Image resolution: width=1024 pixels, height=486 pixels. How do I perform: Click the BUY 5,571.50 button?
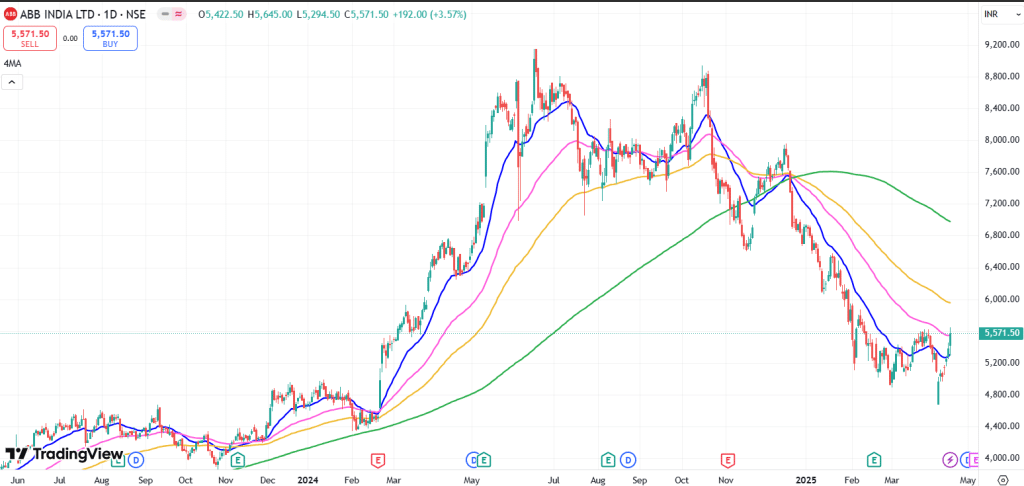click(110, 39)
